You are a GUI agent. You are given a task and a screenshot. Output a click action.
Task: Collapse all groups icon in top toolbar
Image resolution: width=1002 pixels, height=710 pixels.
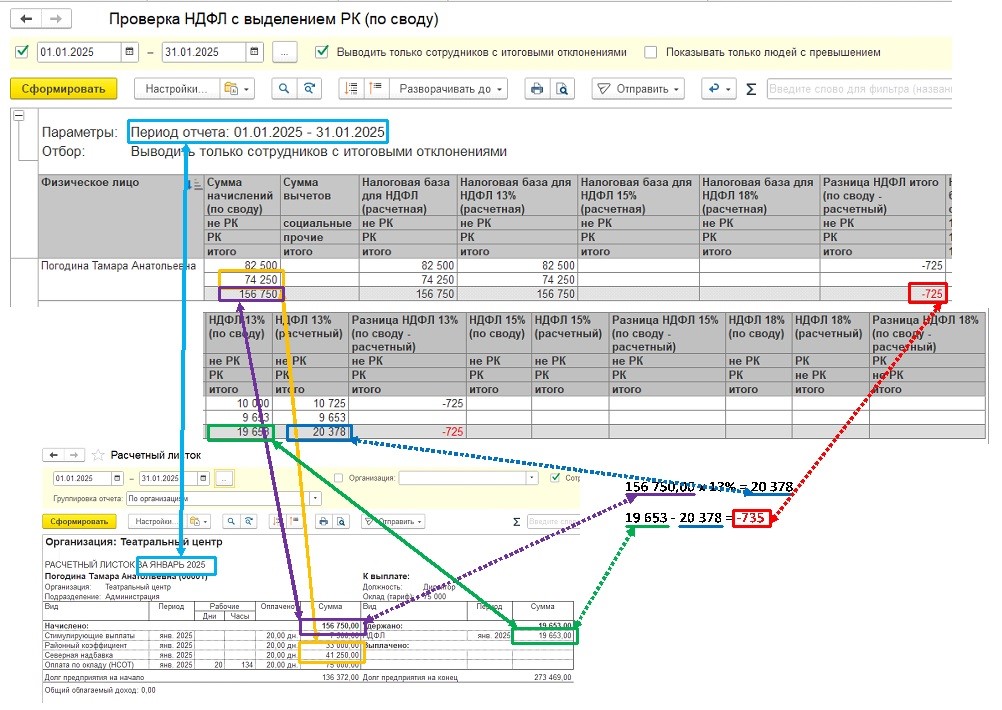coord(351,89)
